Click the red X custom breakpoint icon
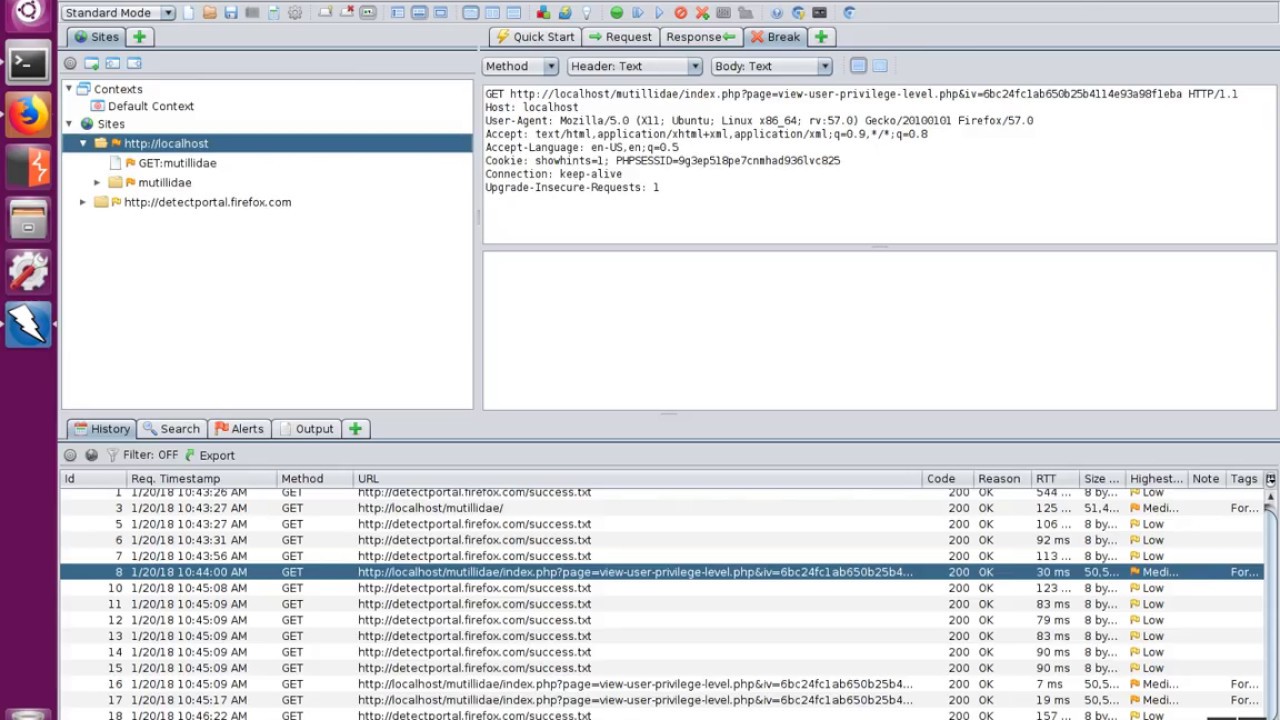This screenshot has height=720, width=1280. click(x=702, y=13)
